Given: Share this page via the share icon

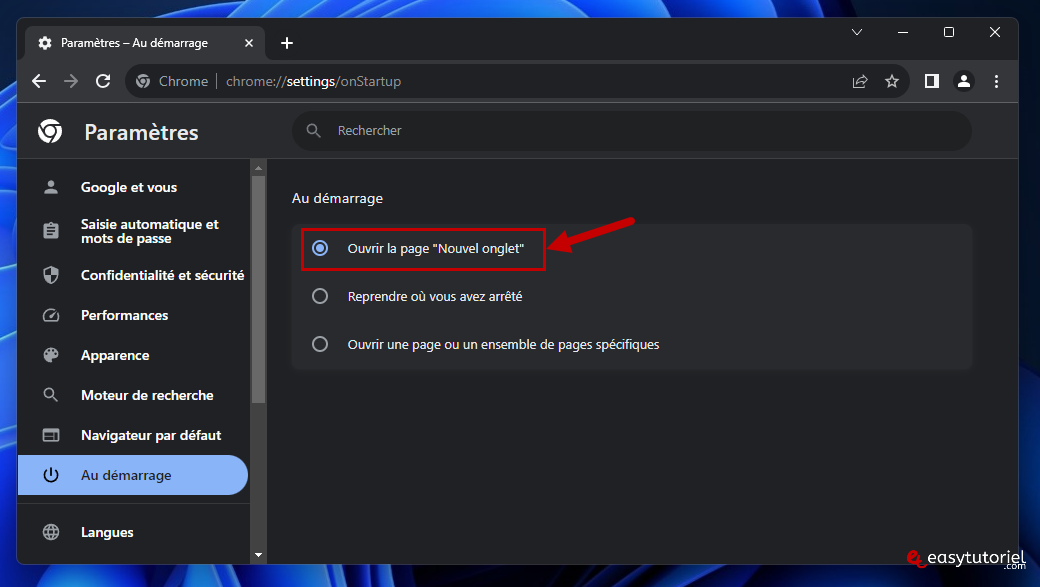Looking at the screenshot, I should pos(860,81).
